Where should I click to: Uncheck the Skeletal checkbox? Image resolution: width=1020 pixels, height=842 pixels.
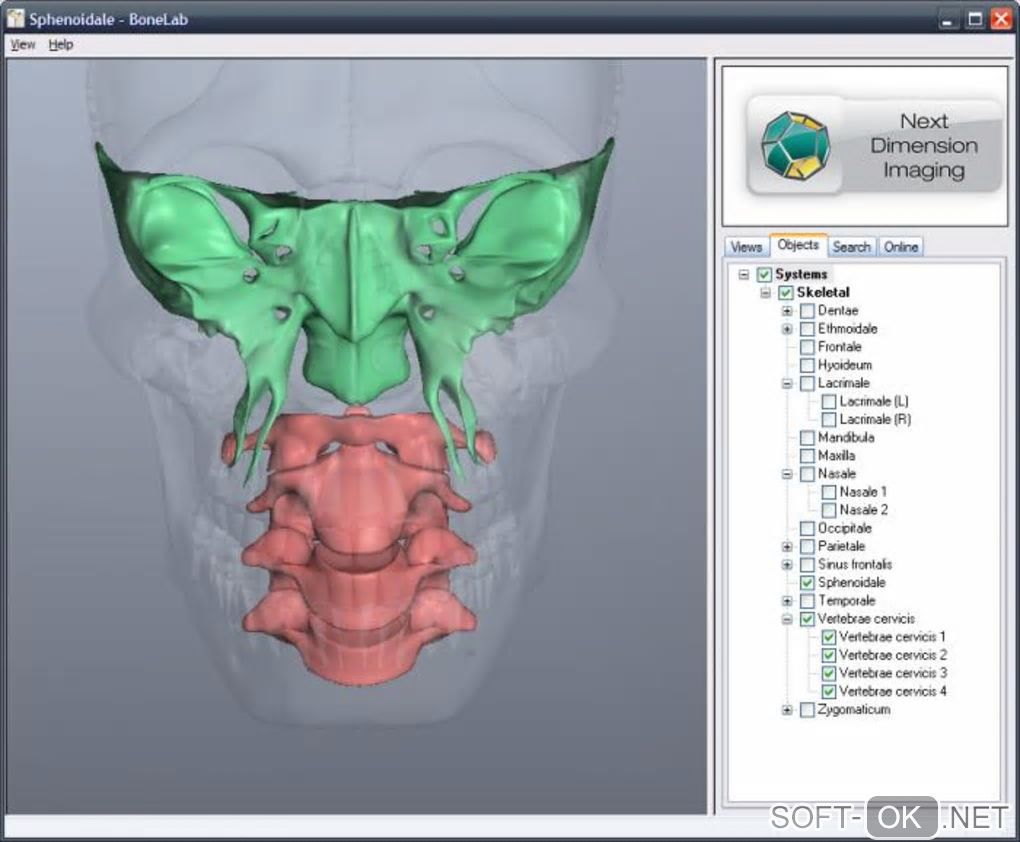click(x=785, y=293)
